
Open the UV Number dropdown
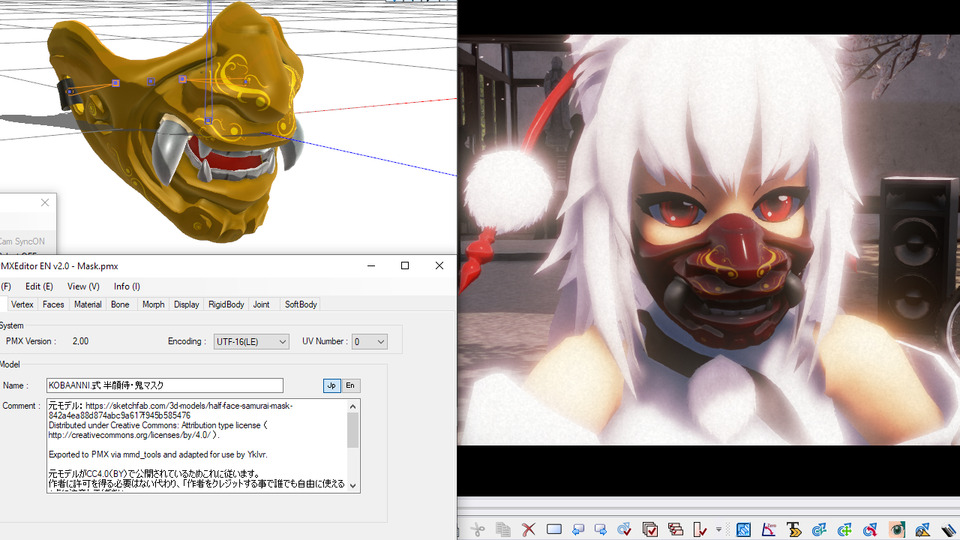368,341
